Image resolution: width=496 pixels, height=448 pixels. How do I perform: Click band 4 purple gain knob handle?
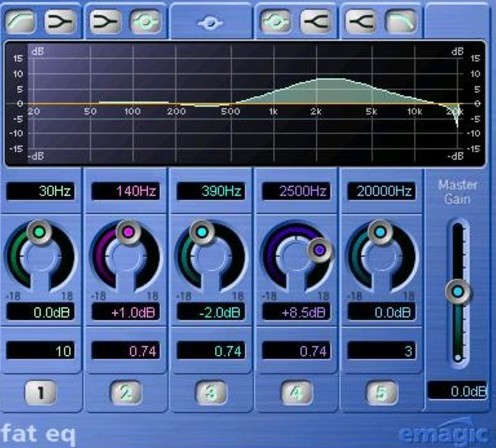pyautogui.click(x=319, y=250)
